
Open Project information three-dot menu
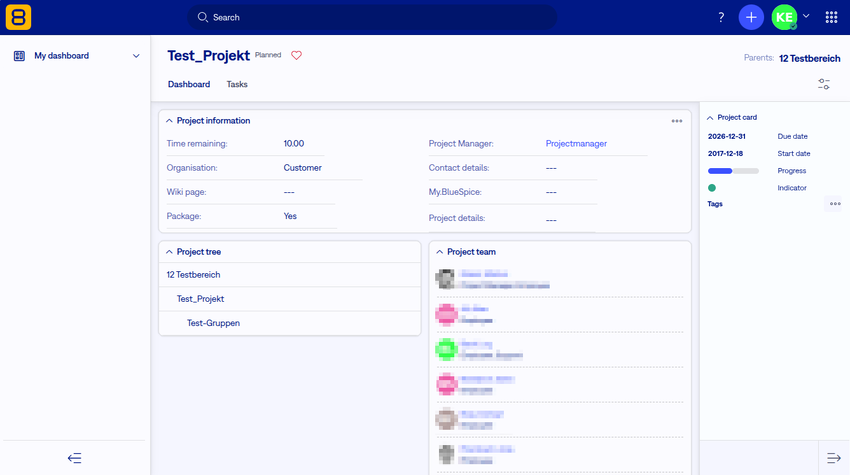677,121
